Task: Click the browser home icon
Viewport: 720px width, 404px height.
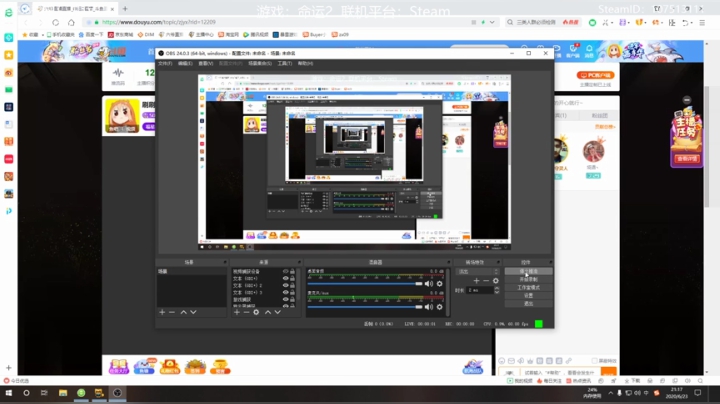Action: click(71, 22)
